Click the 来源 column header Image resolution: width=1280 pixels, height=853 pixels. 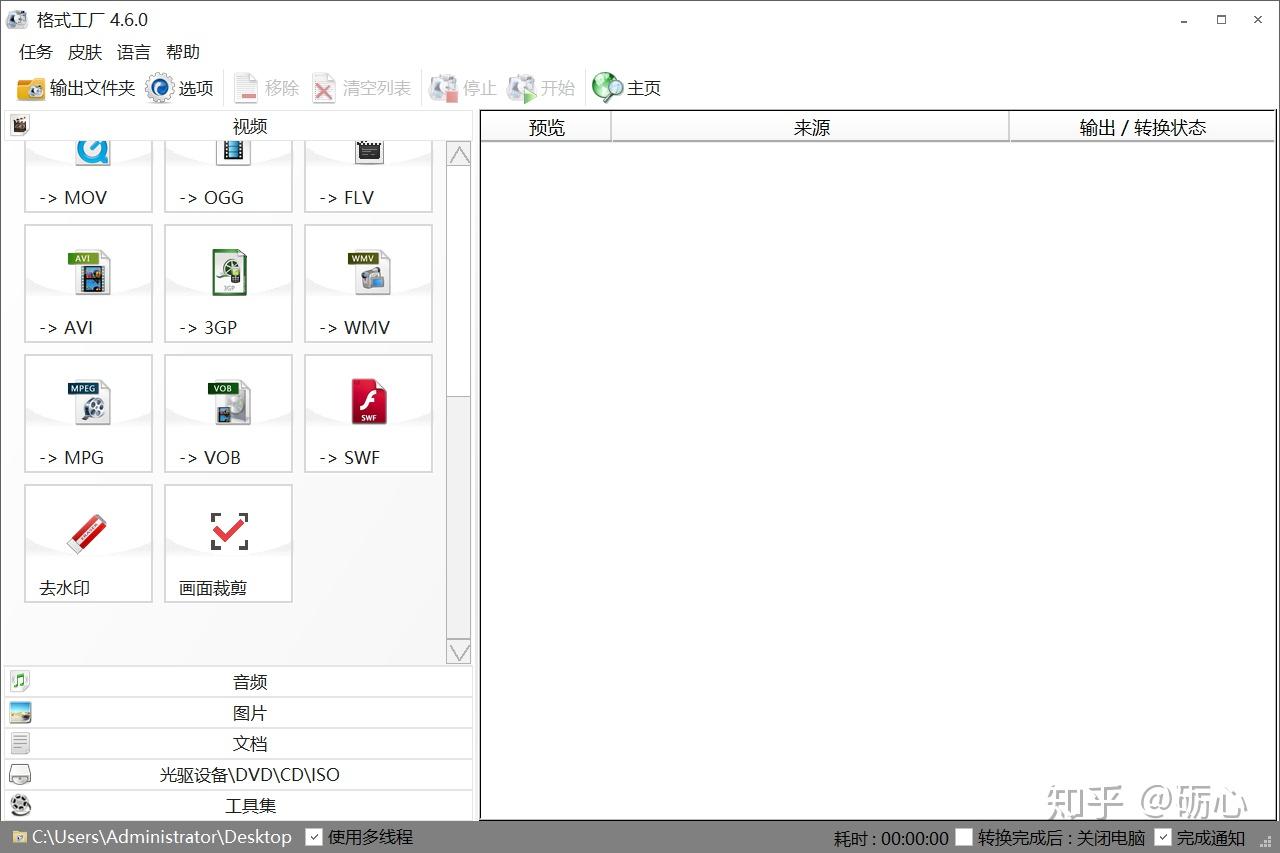pyautogui.click(x=811, y=127)
